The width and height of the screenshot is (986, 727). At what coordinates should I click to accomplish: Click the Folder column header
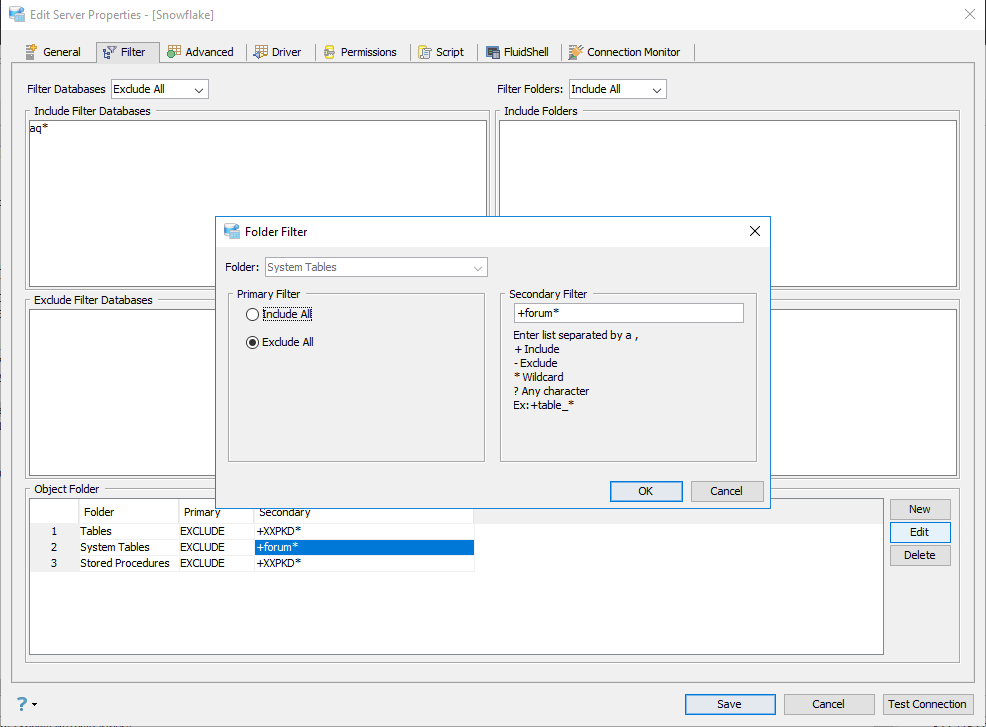pos(128,512)
